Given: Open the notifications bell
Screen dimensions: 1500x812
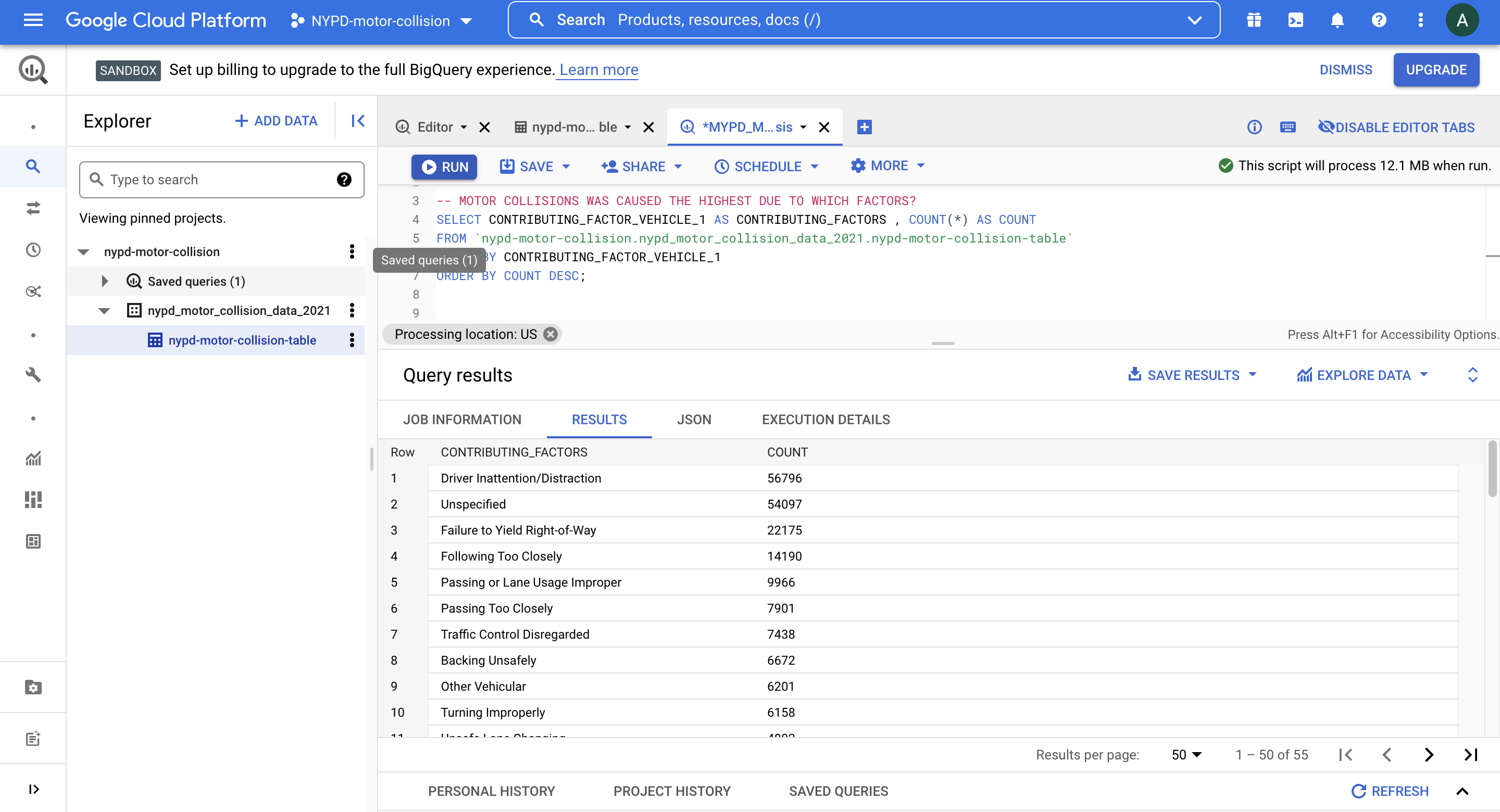Looking at the screenshot, I should pyautogui.click(x=1337, y=20).
